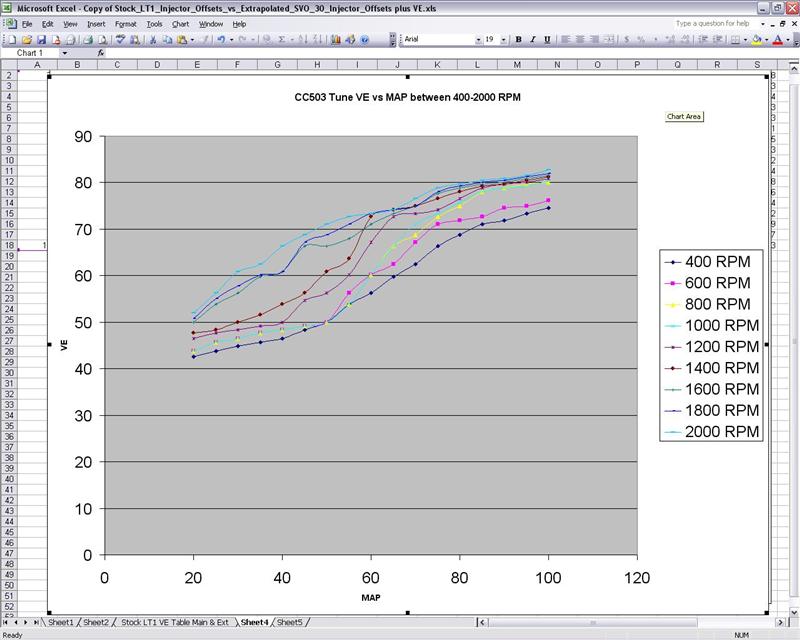Switch to the Stock LT1 VE Table sheet tab
Viewport: 800px width, 640px height.
coord(176,622)
